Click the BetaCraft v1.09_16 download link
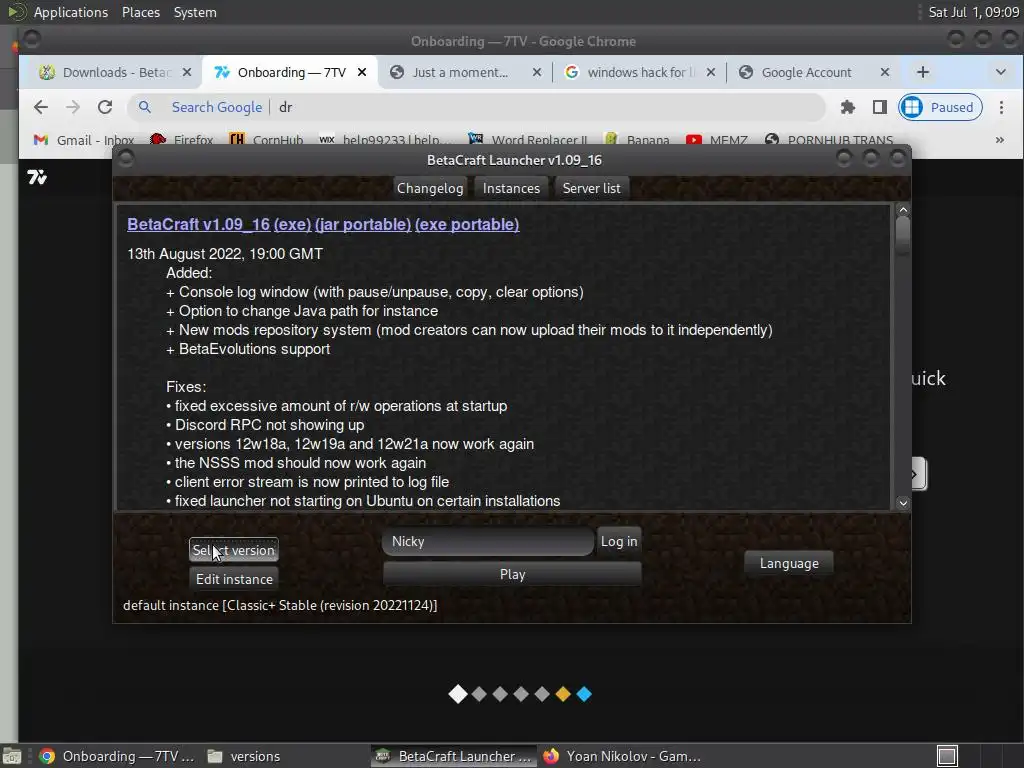The image size is (1024, 768). click(x=199, y=224)
